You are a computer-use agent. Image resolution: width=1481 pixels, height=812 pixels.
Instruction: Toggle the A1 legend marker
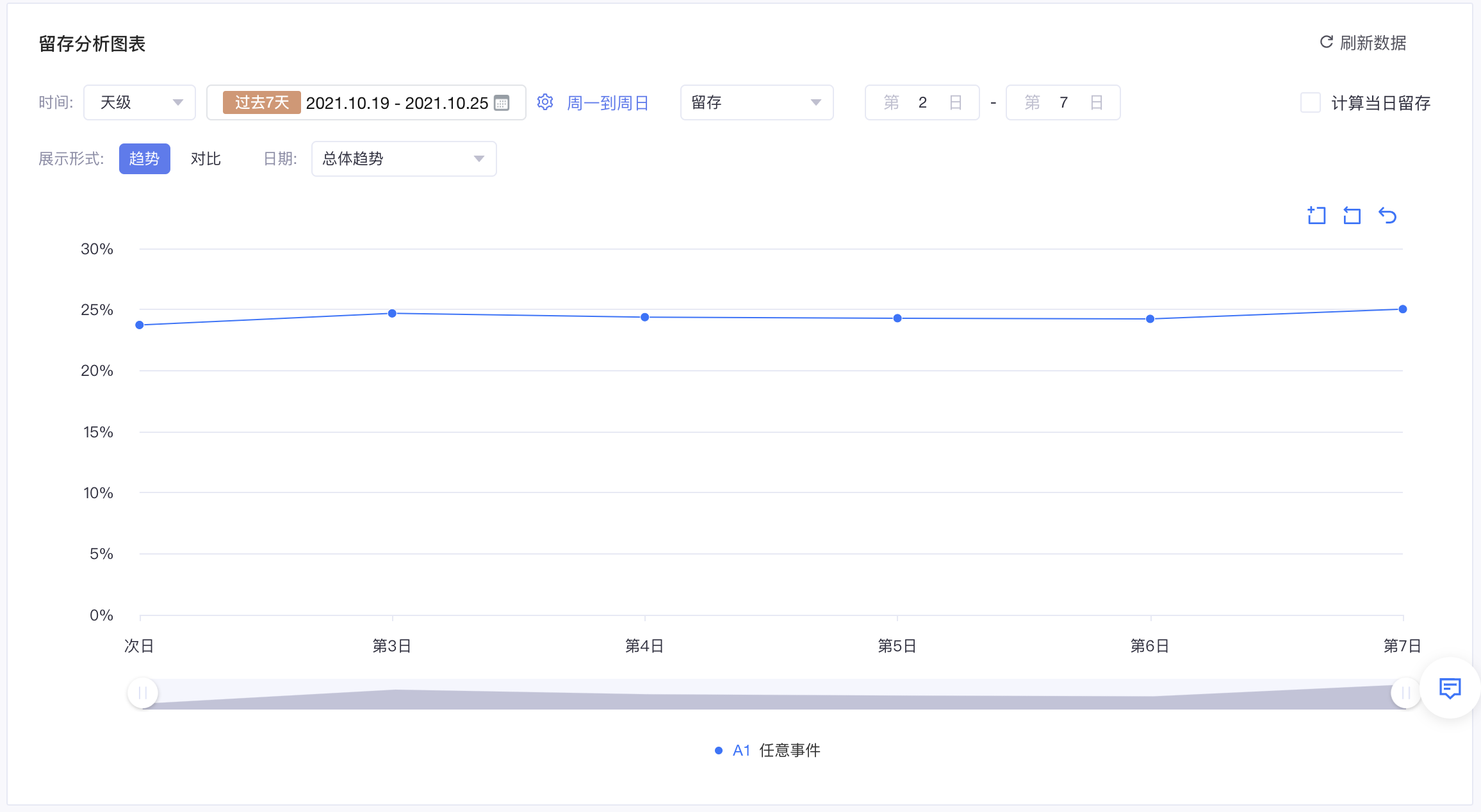click(719, 751)
